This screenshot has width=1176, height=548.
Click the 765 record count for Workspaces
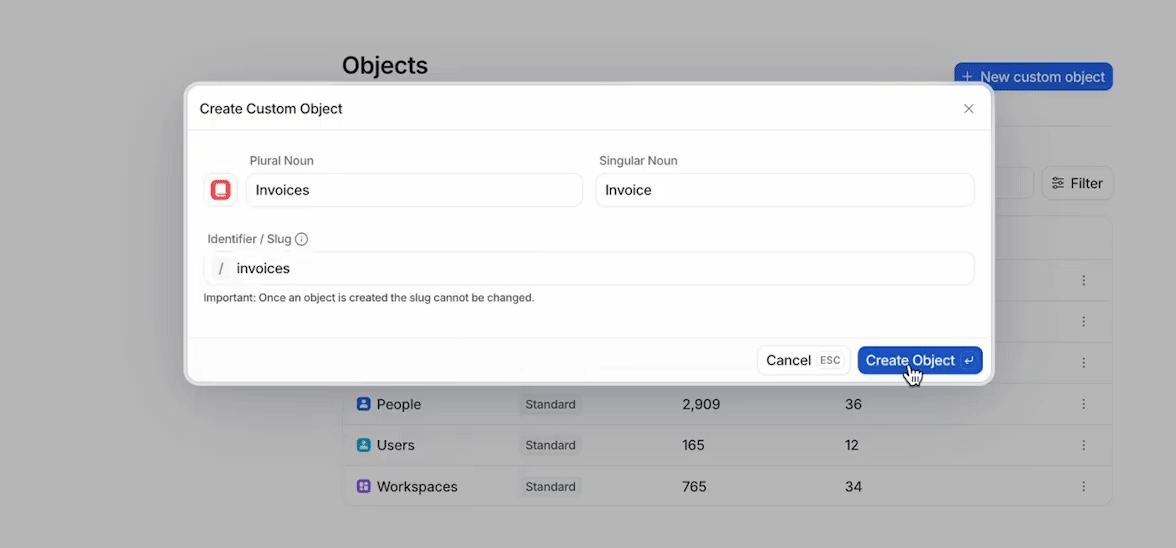point(694,487)
